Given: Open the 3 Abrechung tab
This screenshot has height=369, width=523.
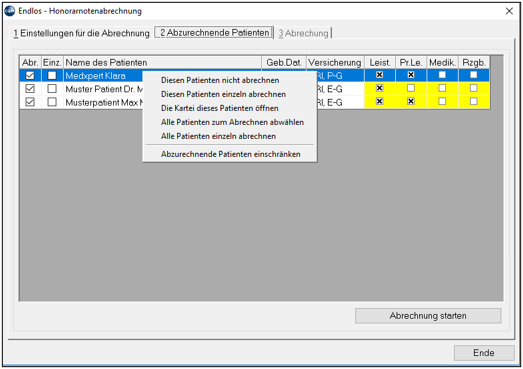Looking at the screenshot, I should (x=303, y=33).
